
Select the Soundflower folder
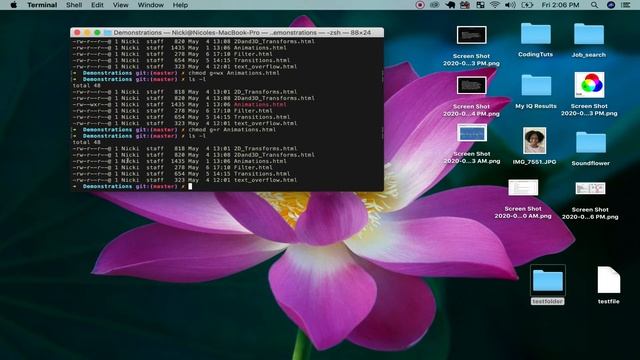pos(591,142)
